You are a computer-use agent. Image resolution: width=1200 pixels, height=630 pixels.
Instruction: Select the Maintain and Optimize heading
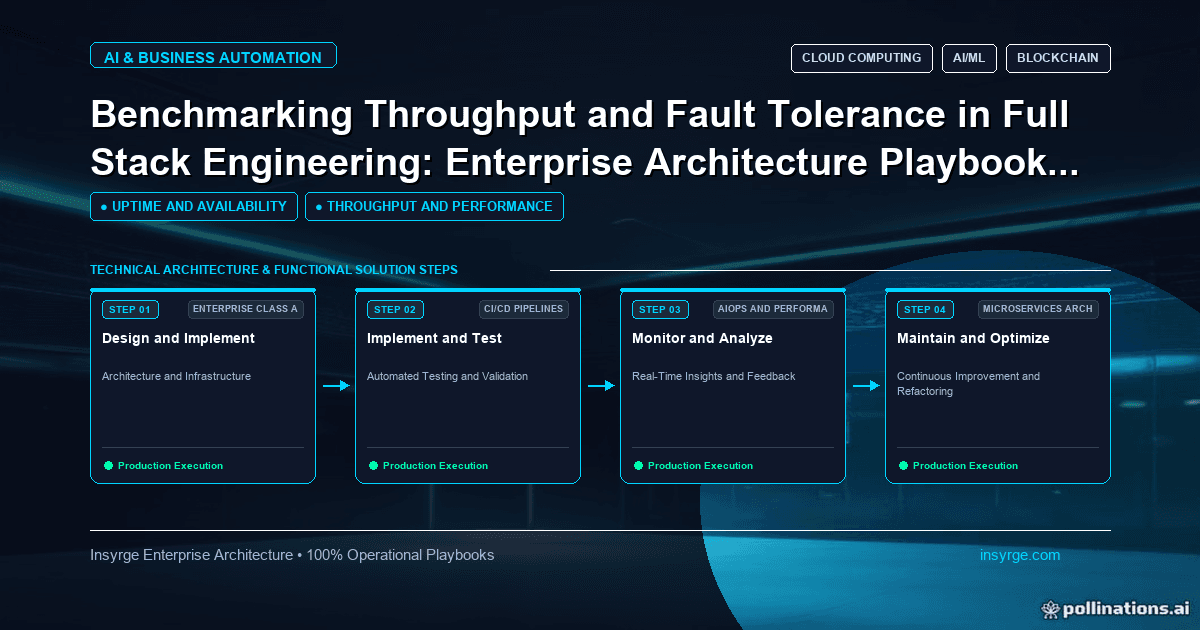(x=973, y=338)
